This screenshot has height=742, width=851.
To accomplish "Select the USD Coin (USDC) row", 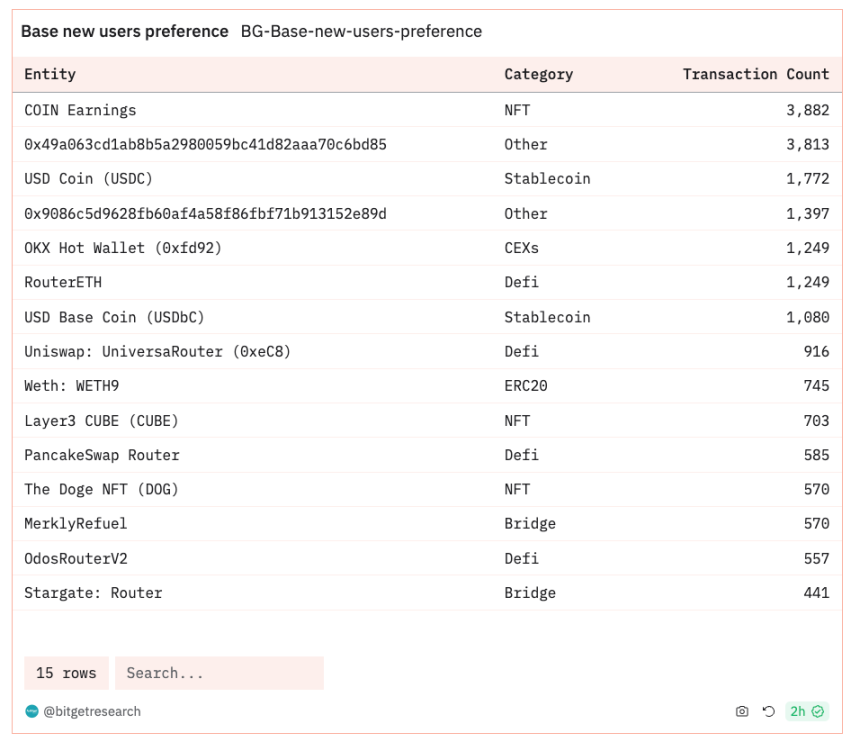I will (427, 179).
